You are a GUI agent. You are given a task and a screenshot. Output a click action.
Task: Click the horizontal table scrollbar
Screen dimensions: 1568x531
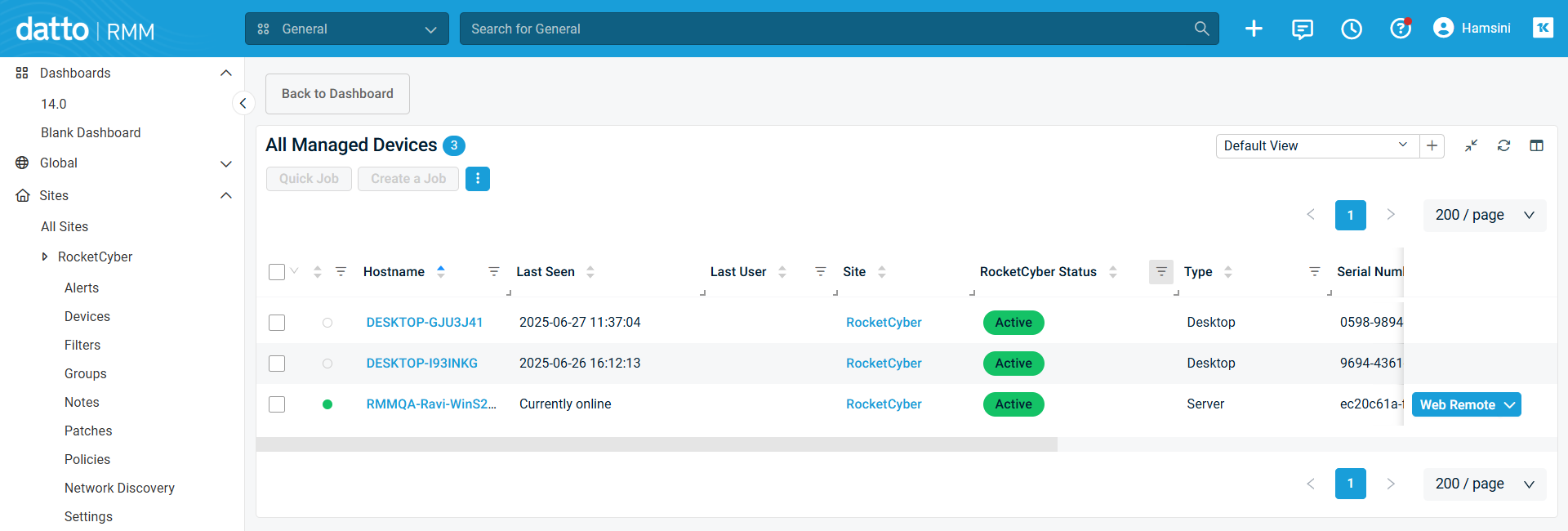pos(657,444)
